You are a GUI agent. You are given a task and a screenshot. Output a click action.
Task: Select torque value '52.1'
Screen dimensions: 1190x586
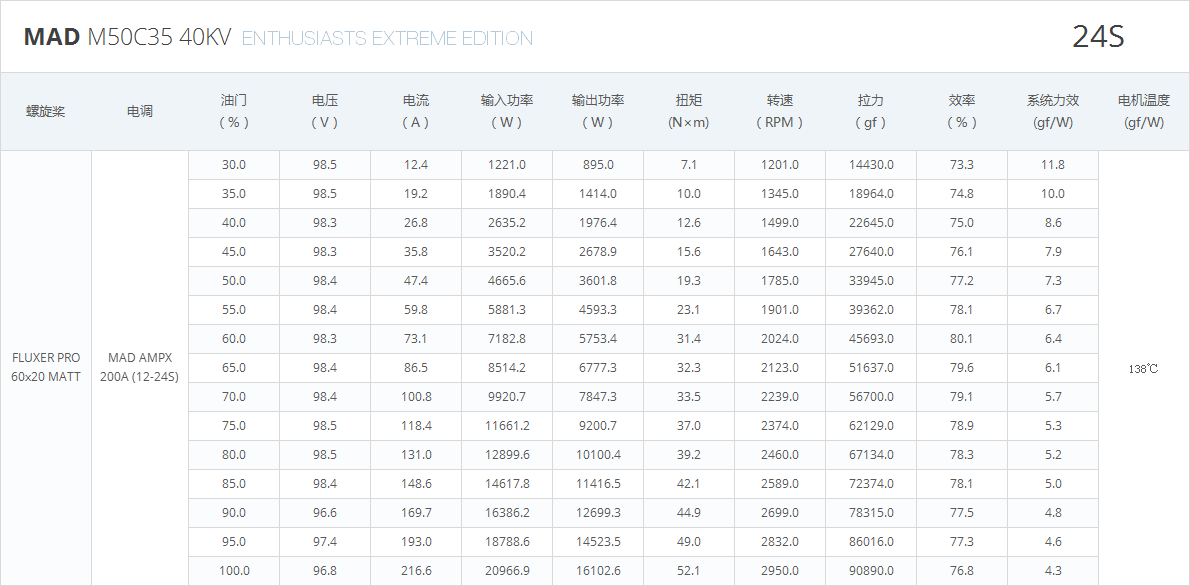pos(689,571)
